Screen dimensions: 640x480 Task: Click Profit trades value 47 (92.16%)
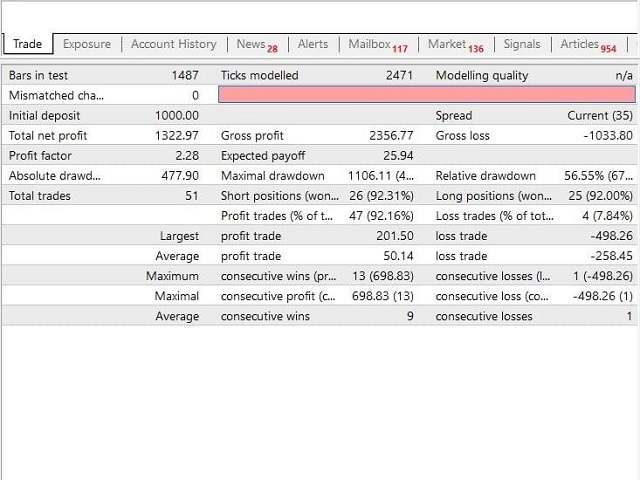[381, 216]
